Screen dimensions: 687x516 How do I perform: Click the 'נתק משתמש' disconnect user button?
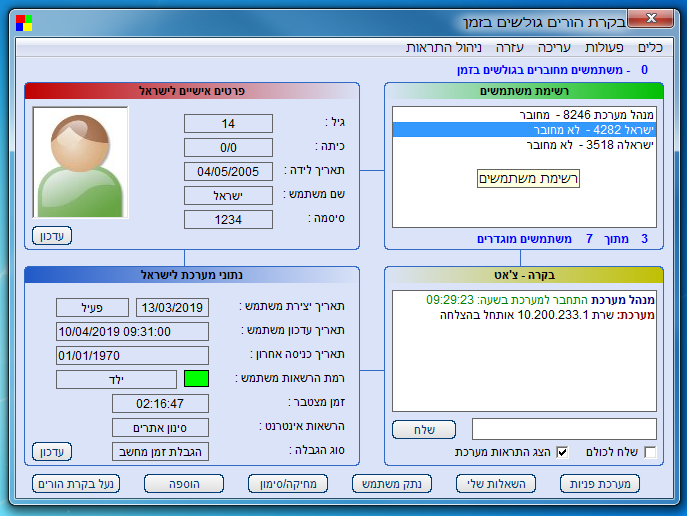click(x=392, y=485)
